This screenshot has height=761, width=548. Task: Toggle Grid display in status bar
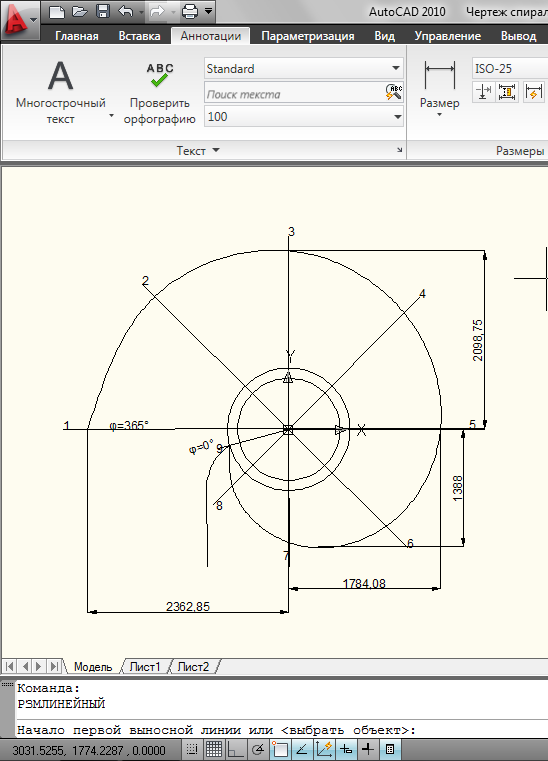[x=214, y=750]
